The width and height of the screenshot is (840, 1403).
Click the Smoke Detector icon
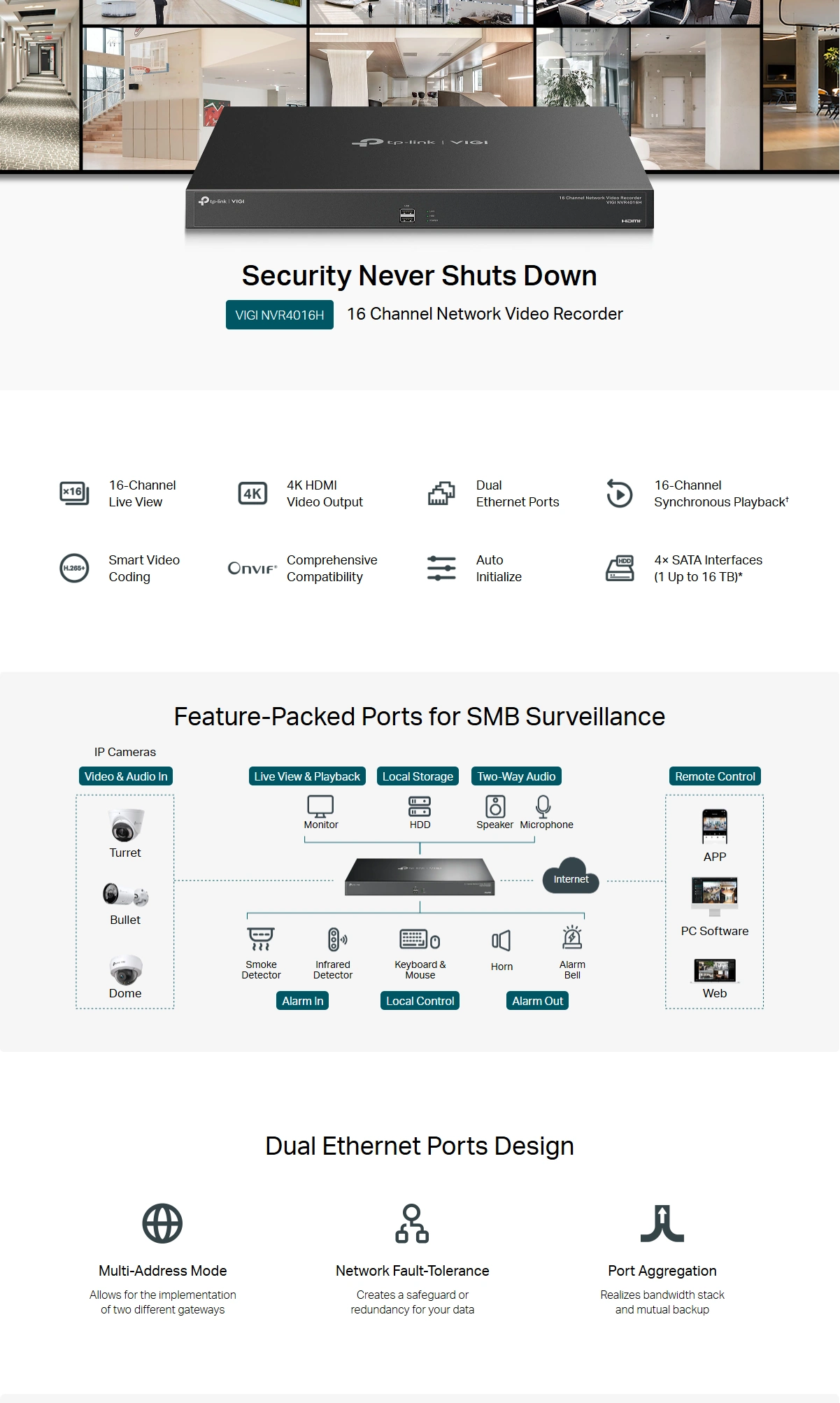click(261, 939)
